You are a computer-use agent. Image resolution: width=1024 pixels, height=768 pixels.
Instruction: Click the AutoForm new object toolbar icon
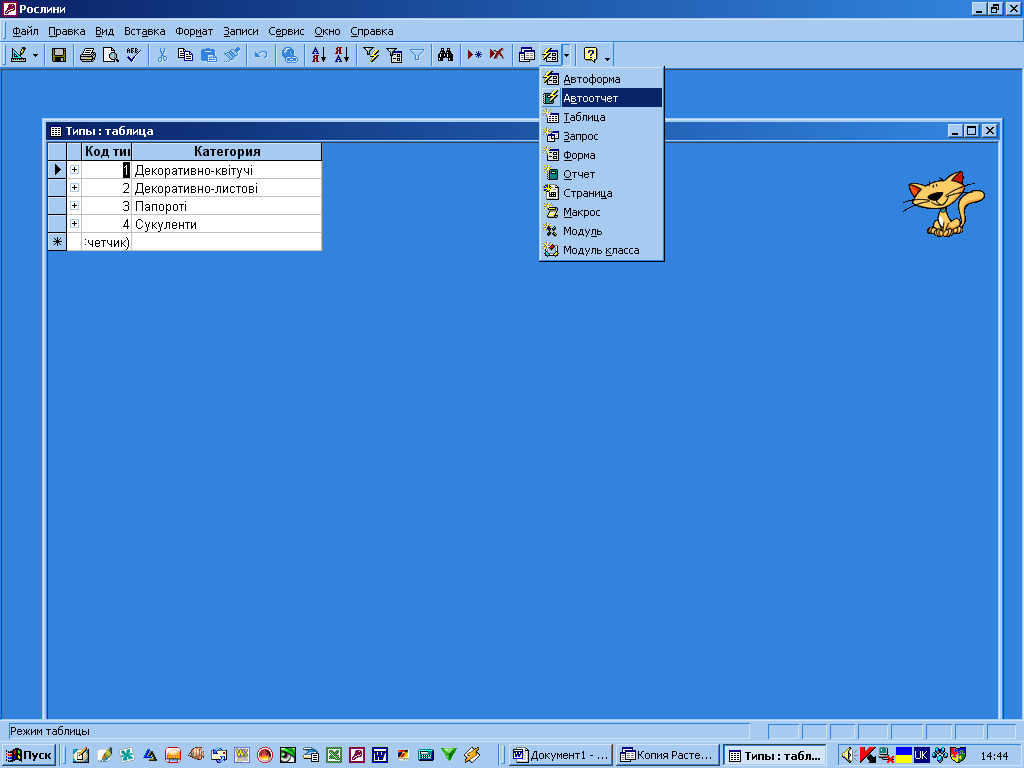[x=550, y=55]
